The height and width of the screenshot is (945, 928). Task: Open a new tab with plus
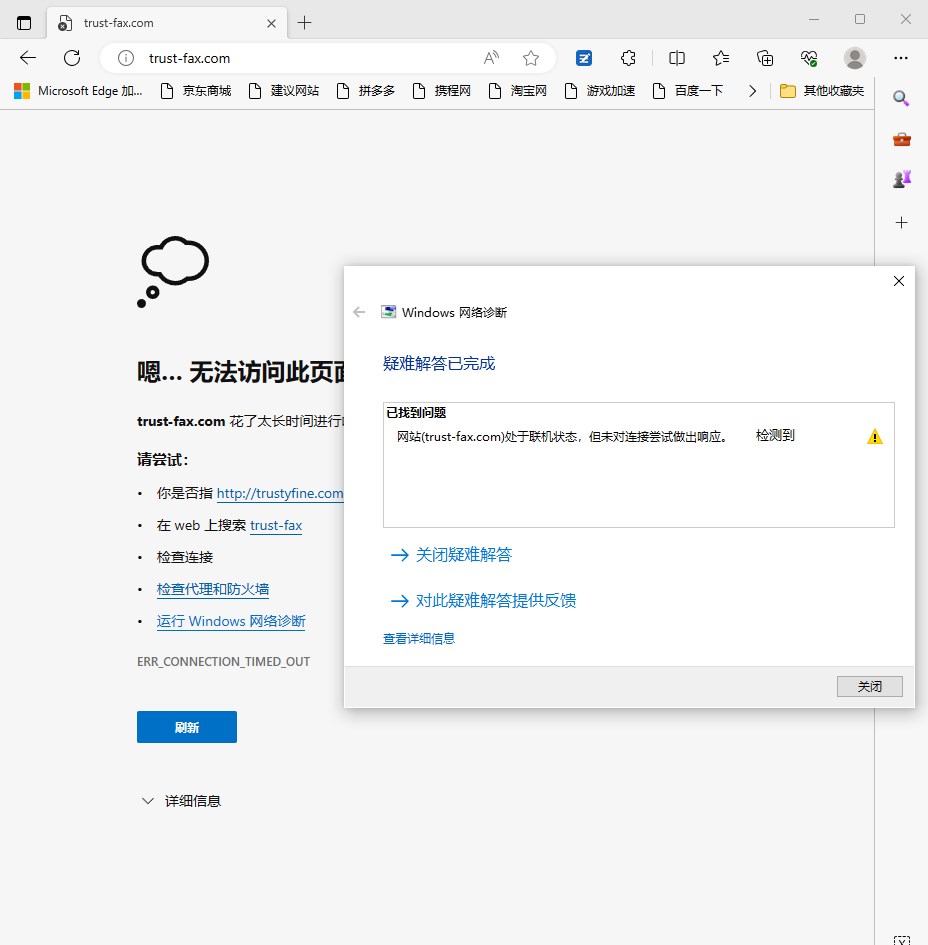click(304, 23)
